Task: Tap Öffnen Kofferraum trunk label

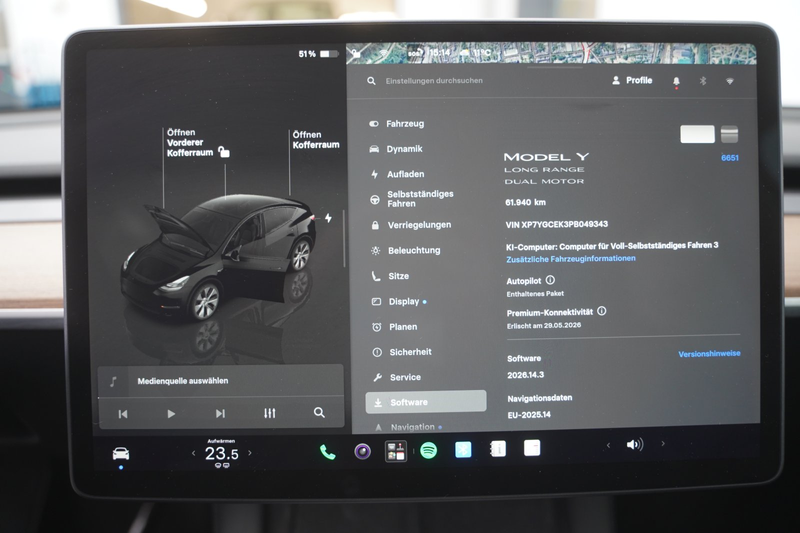Action: point(316,140)
